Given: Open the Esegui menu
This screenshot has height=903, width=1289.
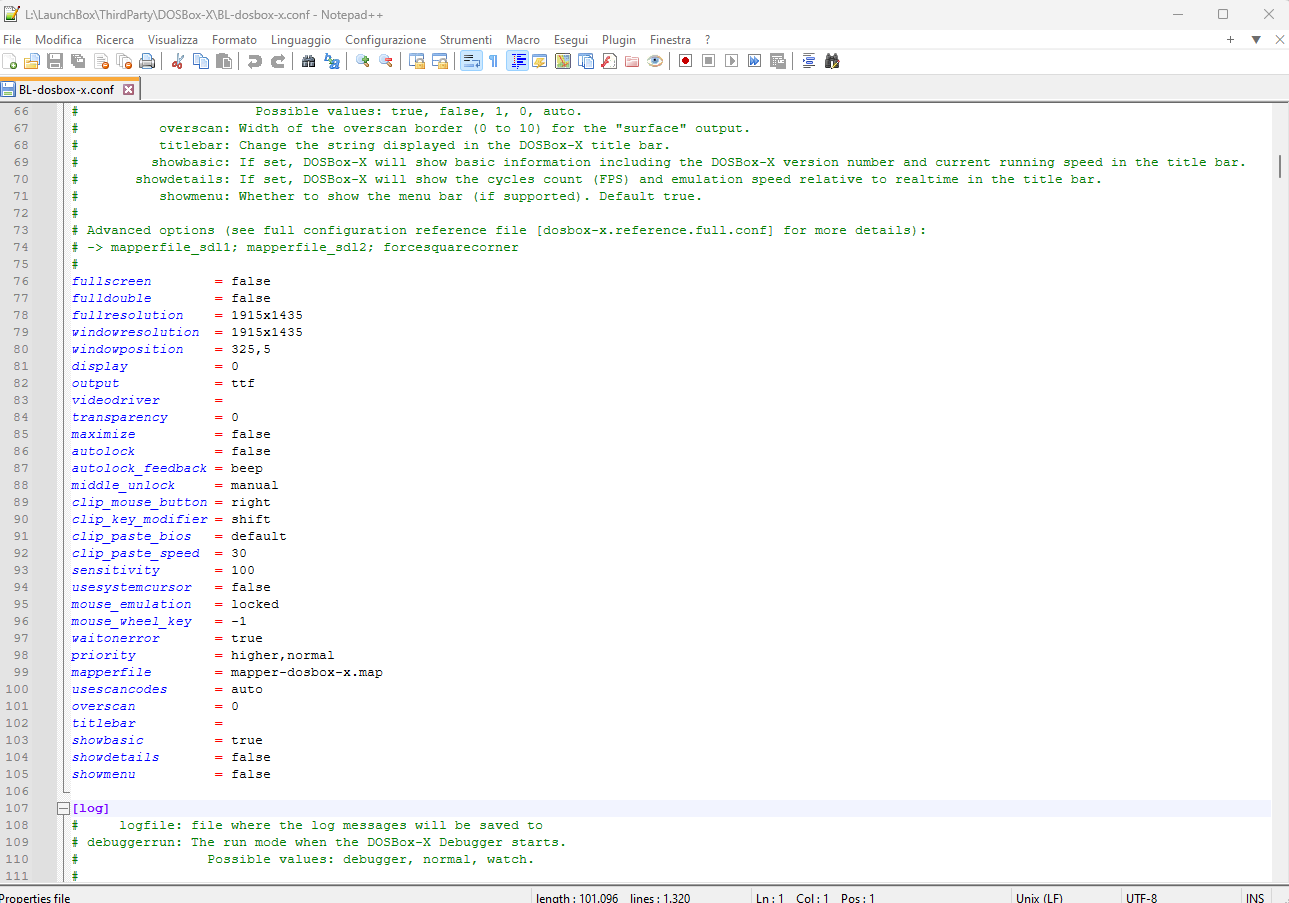Looking at the screenshot, I should point(571,40).
